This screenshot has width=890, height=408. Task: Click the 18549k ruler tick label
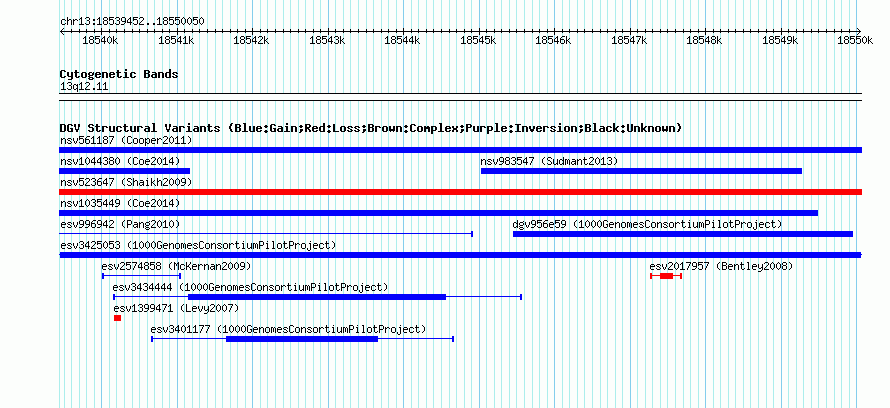click(780, 40)
